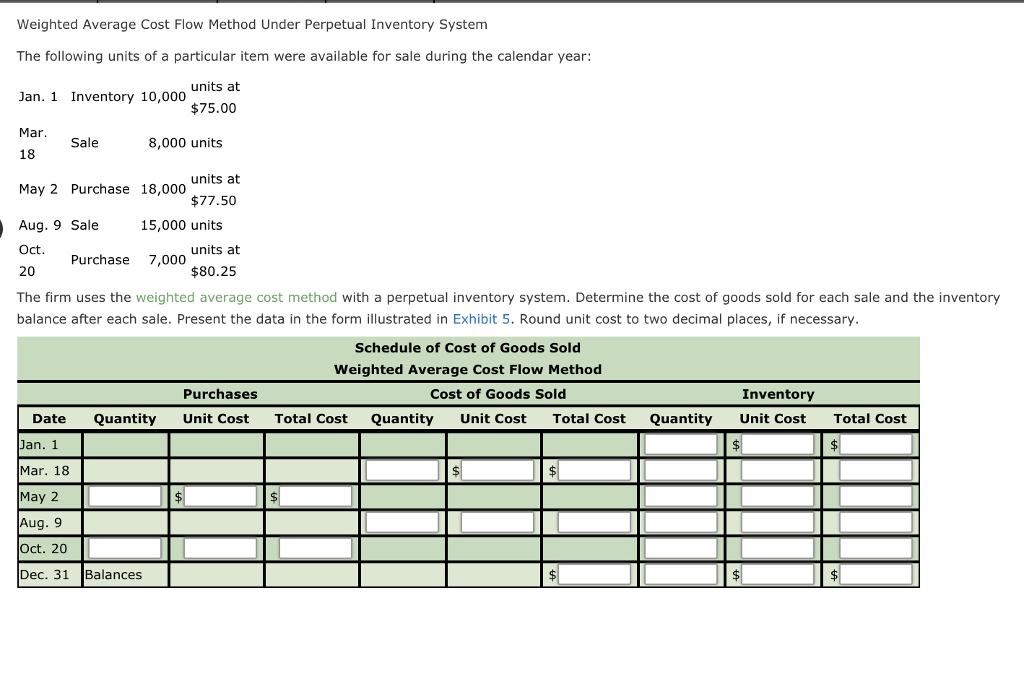The height and width of the screenshot is (676, 1024).
Task: Click the Oct. 20 Purchases Quantity field
Action: 125,547
